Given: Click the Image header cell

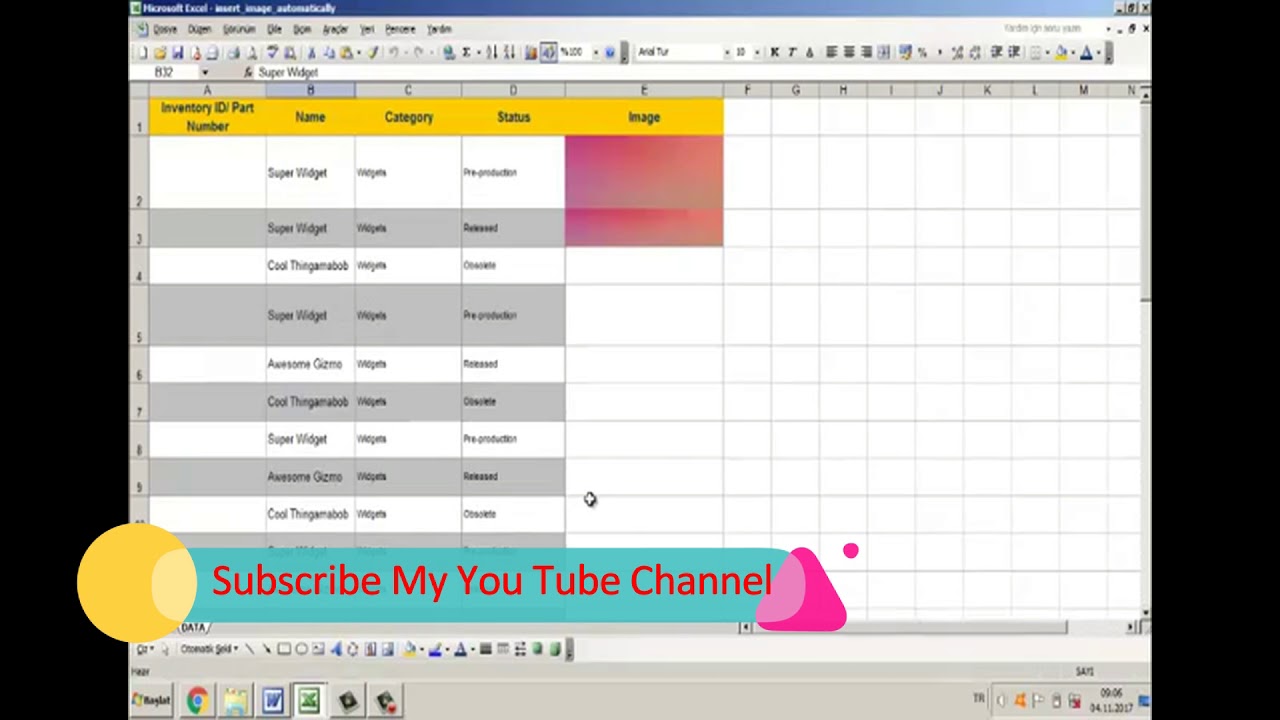Looking at the screenshot, I should click(644, 117).
